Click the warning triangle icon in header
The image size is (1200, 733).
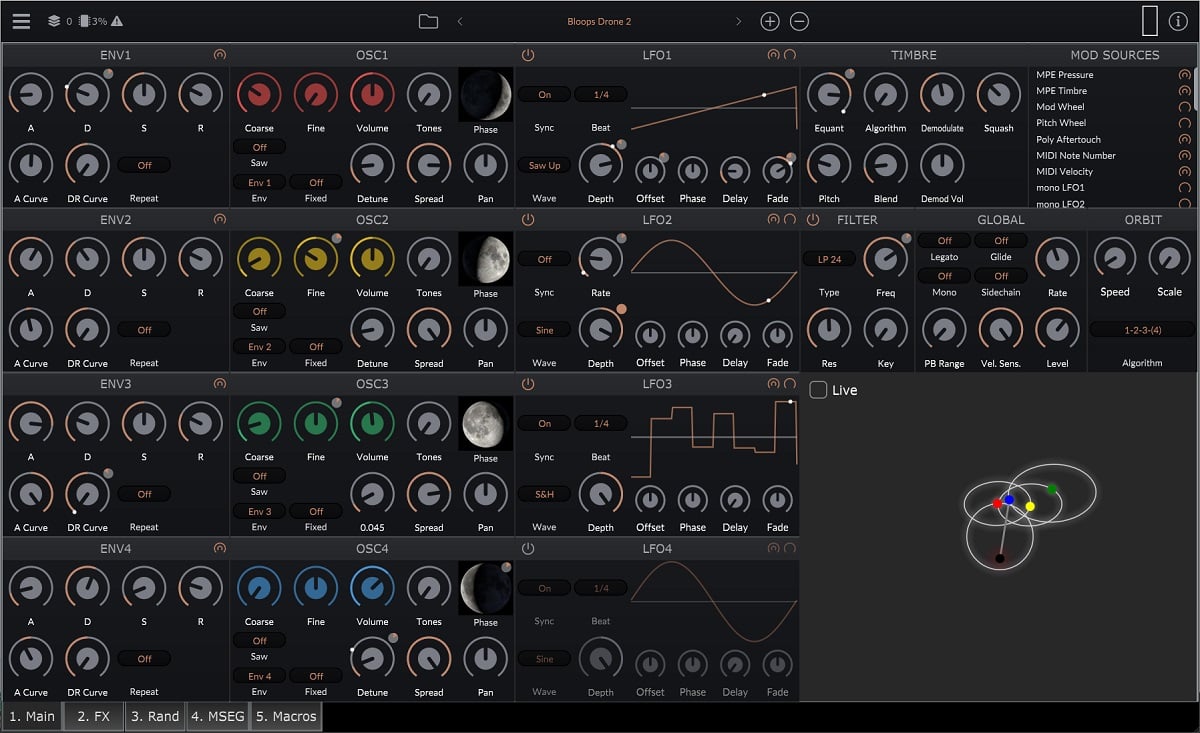(117, 21)
